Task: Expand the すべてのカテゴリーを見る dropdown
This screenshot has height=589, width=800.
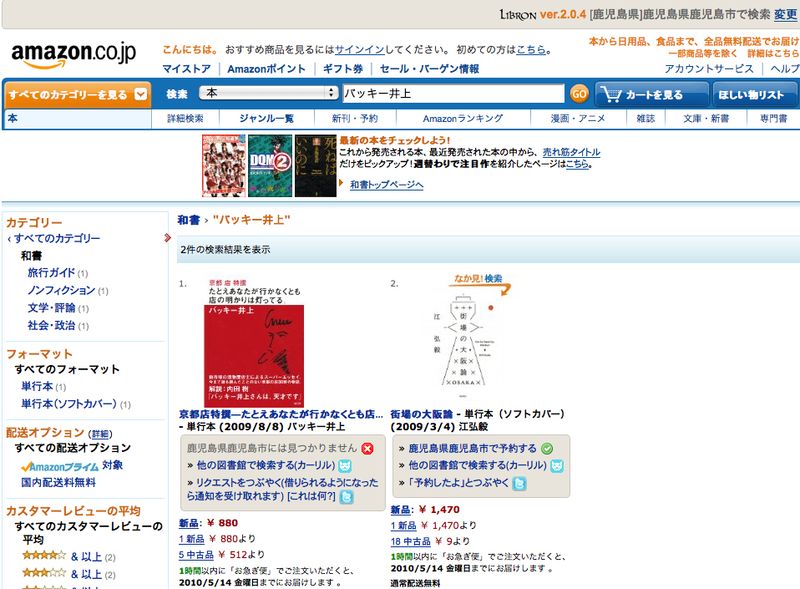Action: 78,94
